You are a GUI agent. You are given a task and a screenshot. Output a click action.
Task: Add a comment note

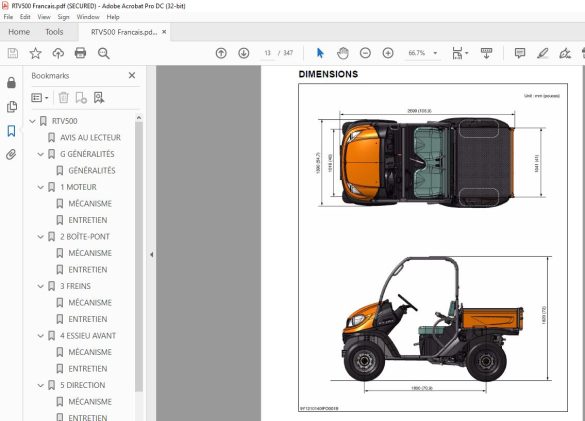click(x=520, y=53)
